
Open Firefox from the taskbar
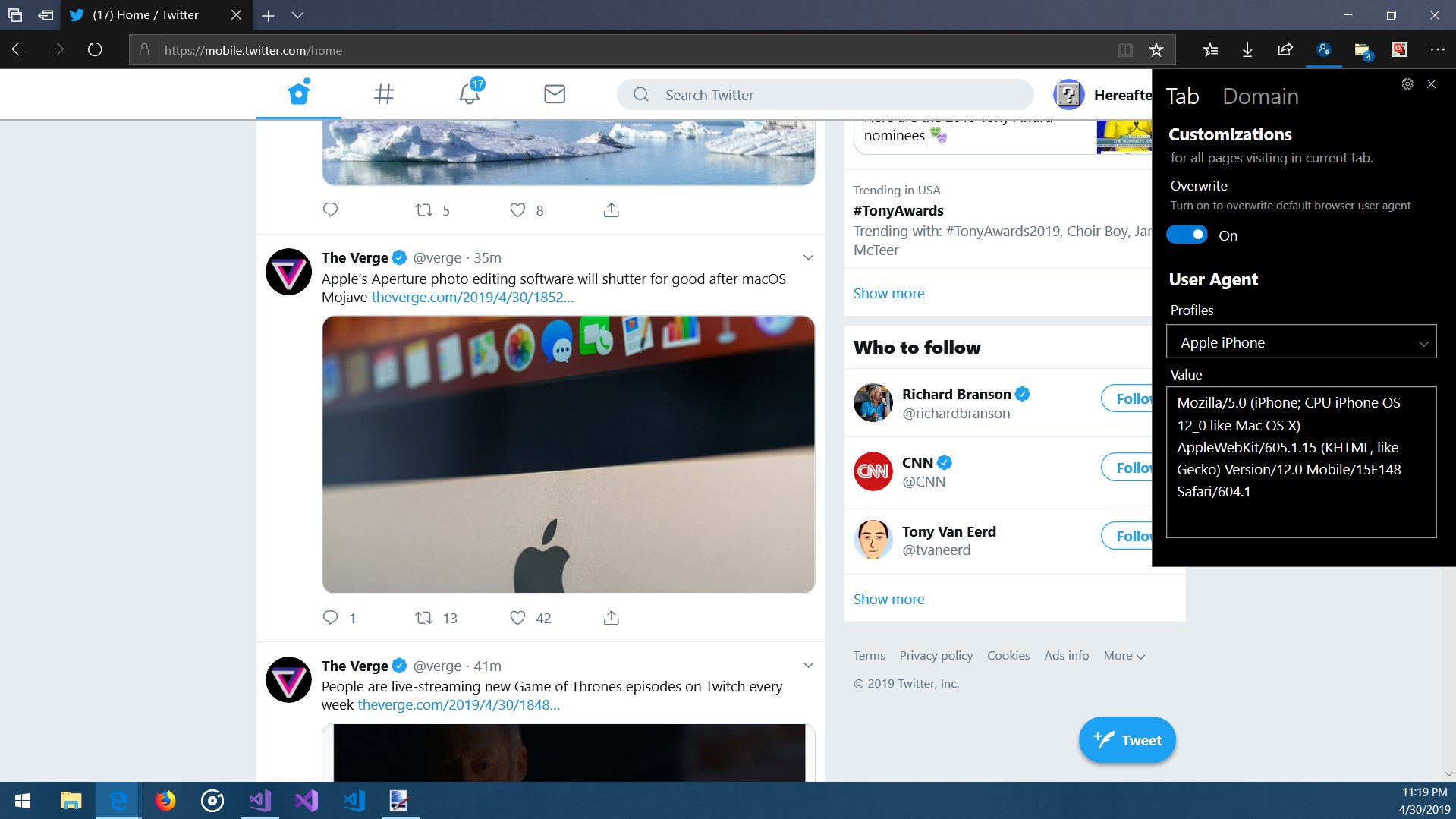165,801
